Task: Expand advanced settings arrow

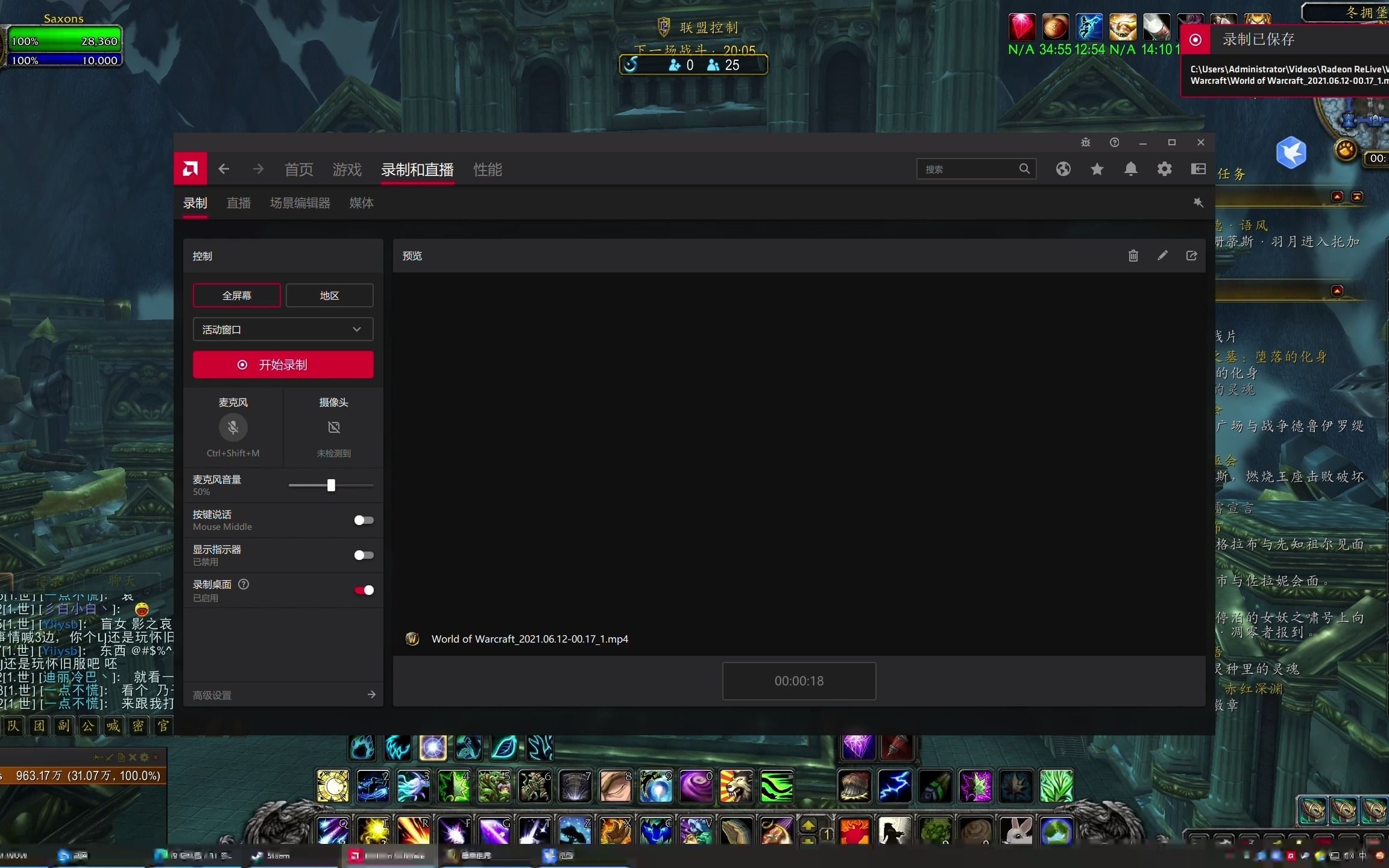Action: (x=371, y=694)
